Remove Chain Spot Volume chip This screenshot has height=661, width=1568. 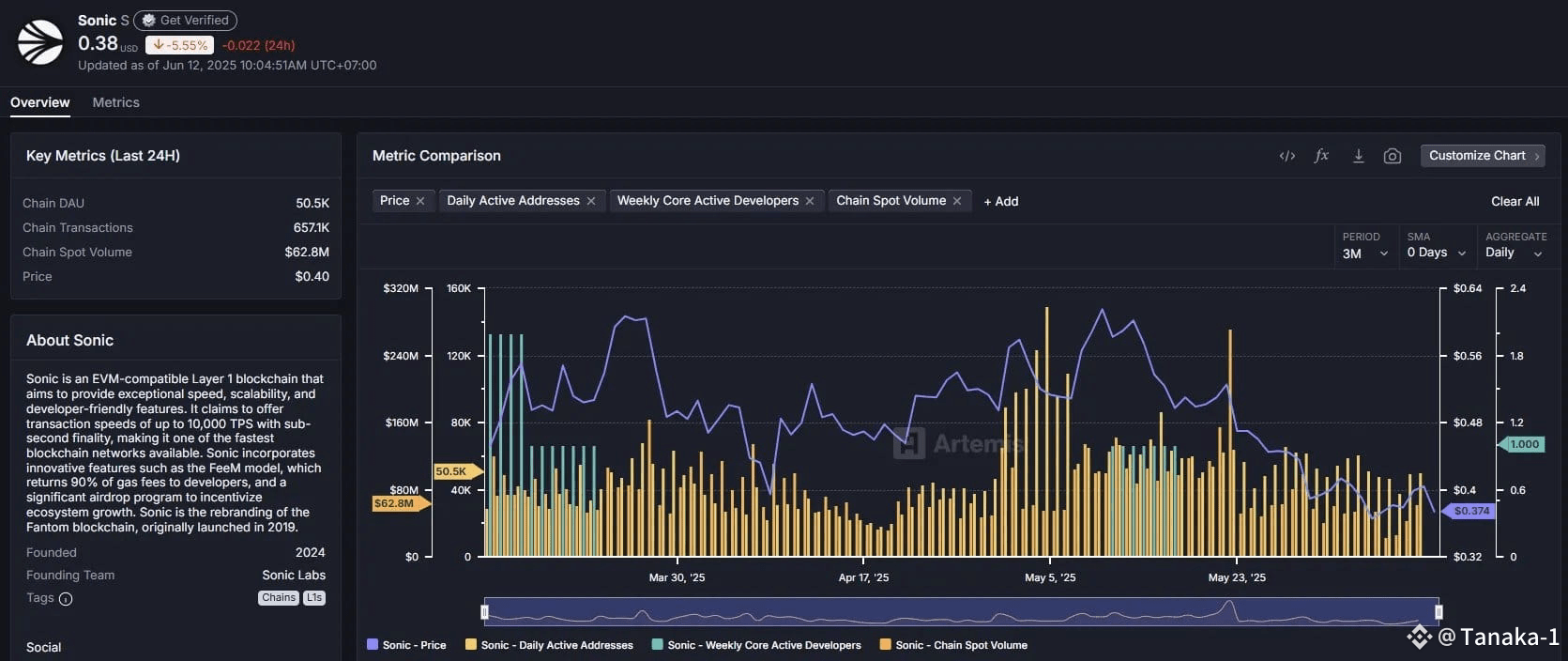click(x=957, y=201)
